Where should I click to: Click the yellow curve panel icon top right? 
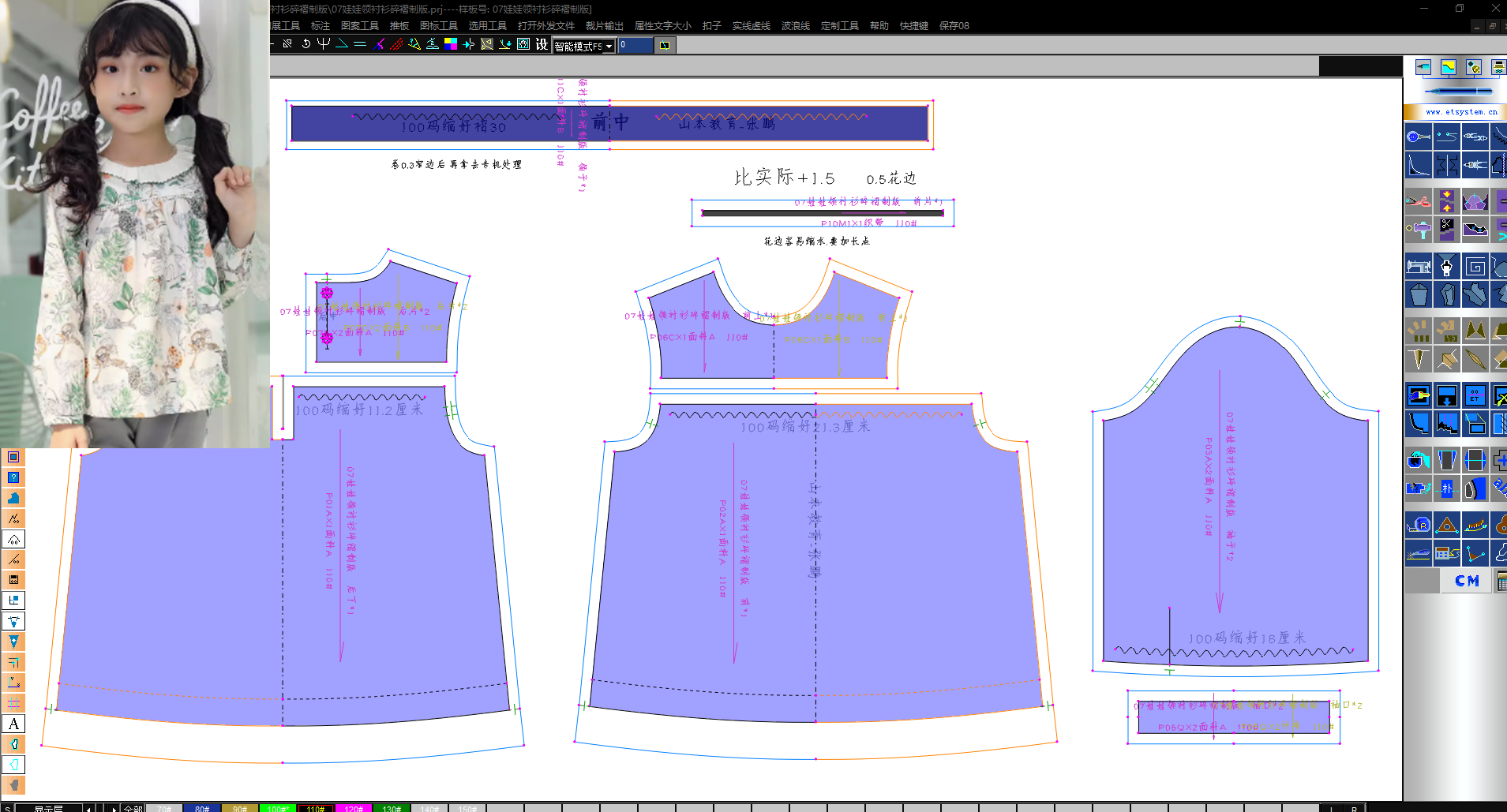click(1449, 67)
